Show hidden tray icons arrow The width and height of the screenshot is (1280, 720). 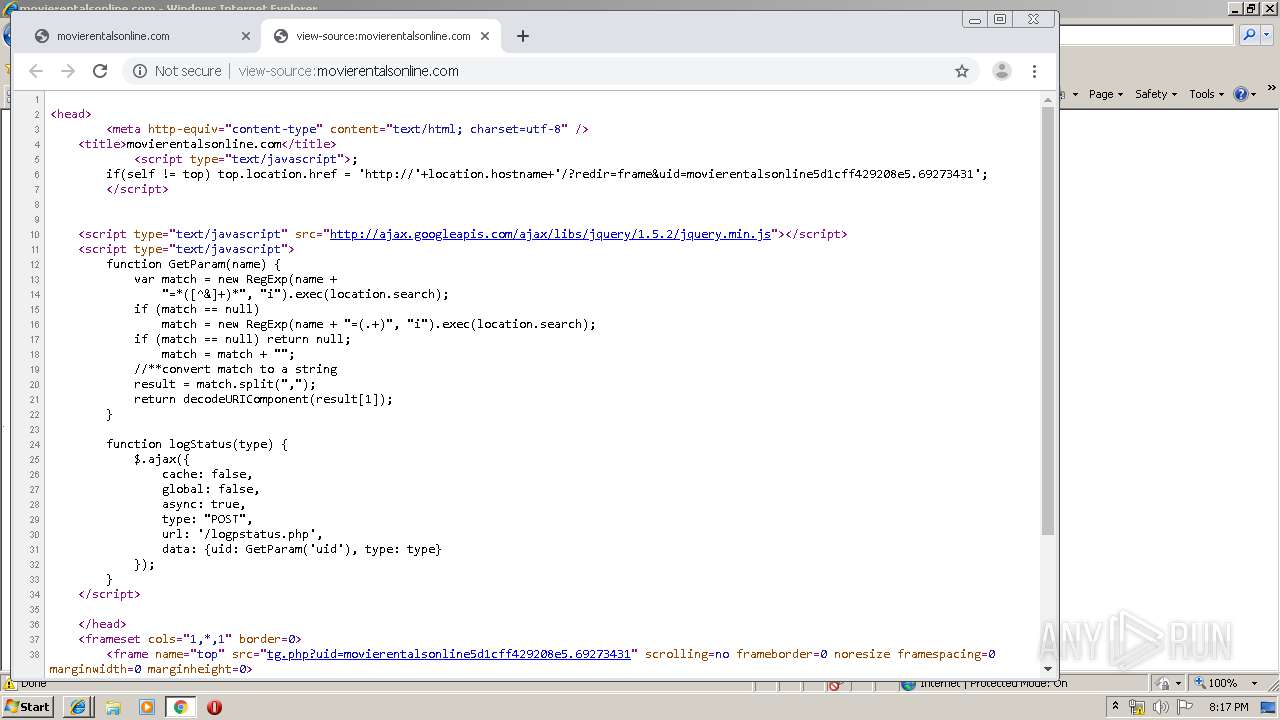[x=1115, y=707]
